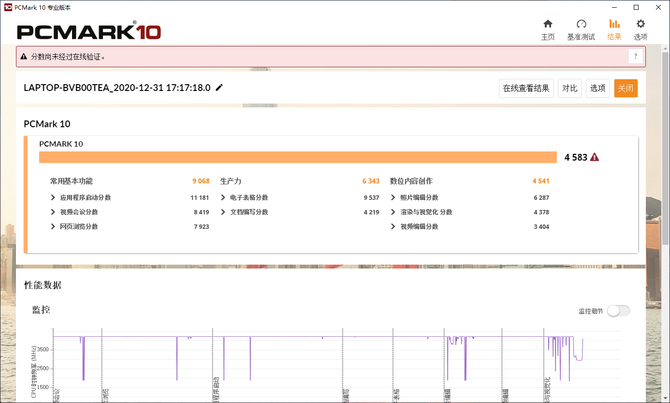Screen dimensions: 670x403
Task: Click the orange 关闭 (close) button
Action: pyautogui.click(x=626, y=88)
